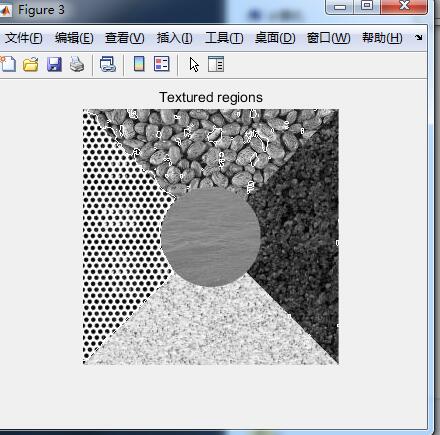Image resolution: width=440 pixels, height=435 pixels.
Task: Click the Link Plot toolbar icon
Action: click(108, 64)
